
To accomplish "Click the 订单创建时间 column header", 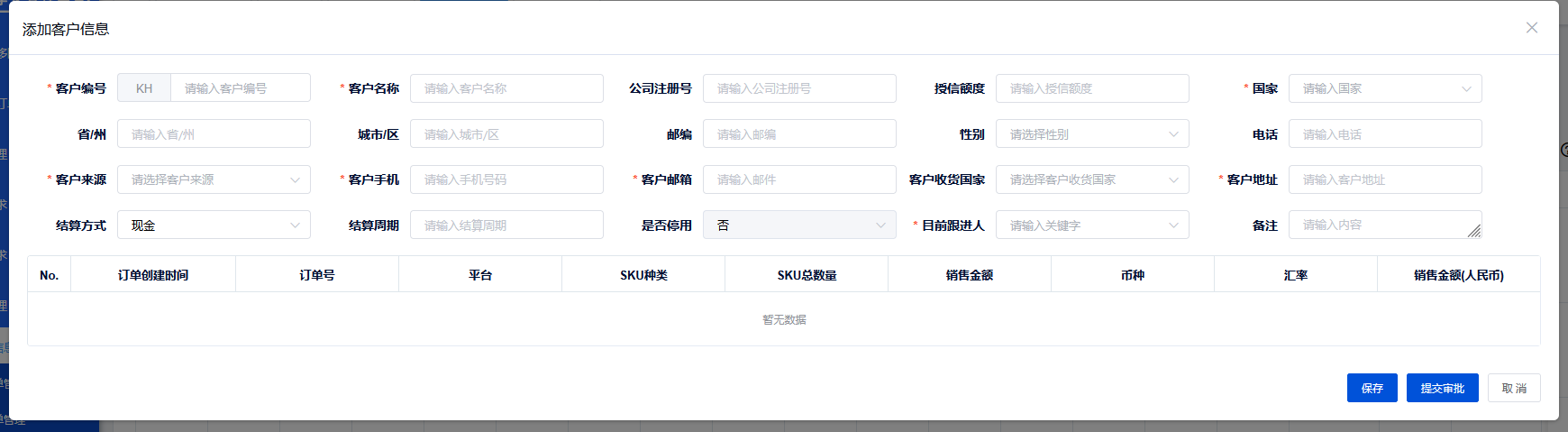I will point(153,275).
